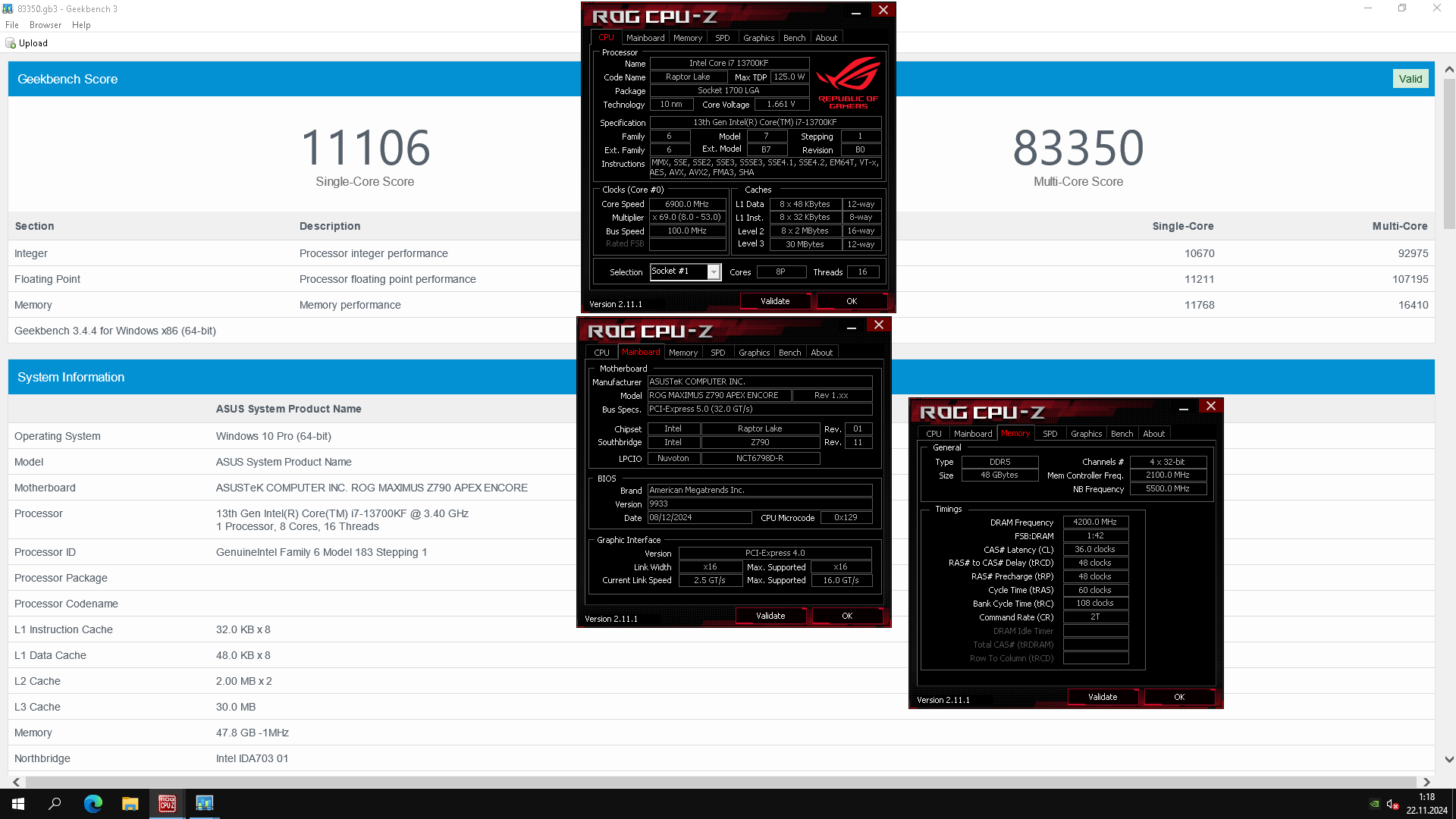
Task: Click the L3 Cache 30.0 MB value
Action: (236, 707)
